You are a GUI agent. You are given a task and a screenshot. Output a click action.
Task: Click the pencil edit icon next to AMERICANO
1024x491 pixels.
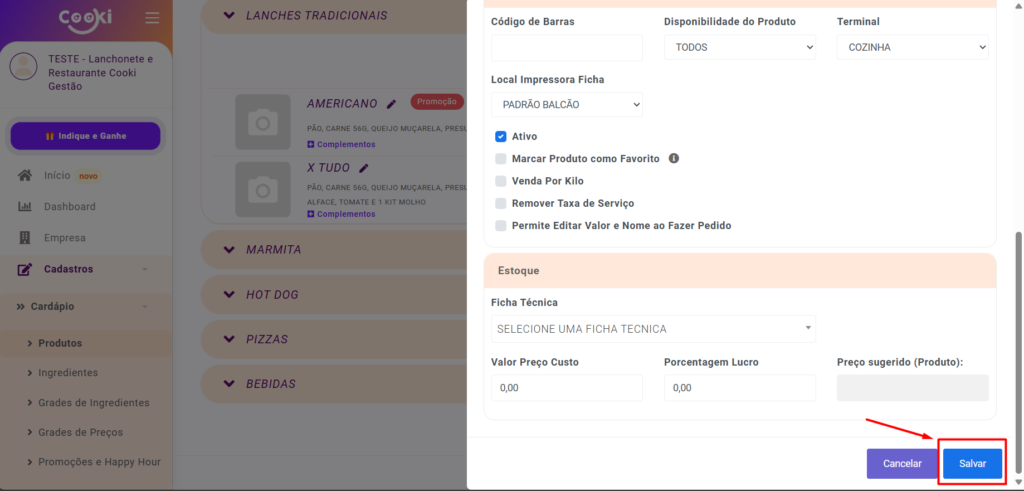[392, 104]
